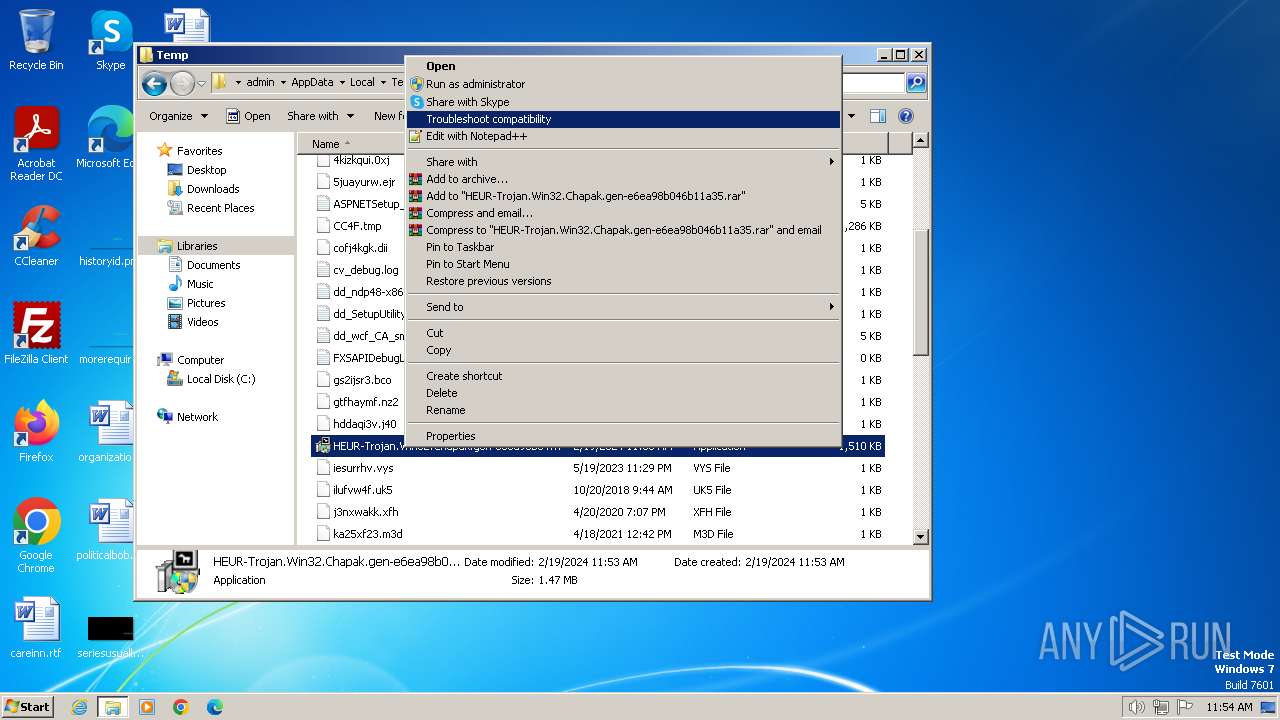
Task: Launch Firefox desktop shortcut
Action: pyautogui.click(x=36, y=431)
